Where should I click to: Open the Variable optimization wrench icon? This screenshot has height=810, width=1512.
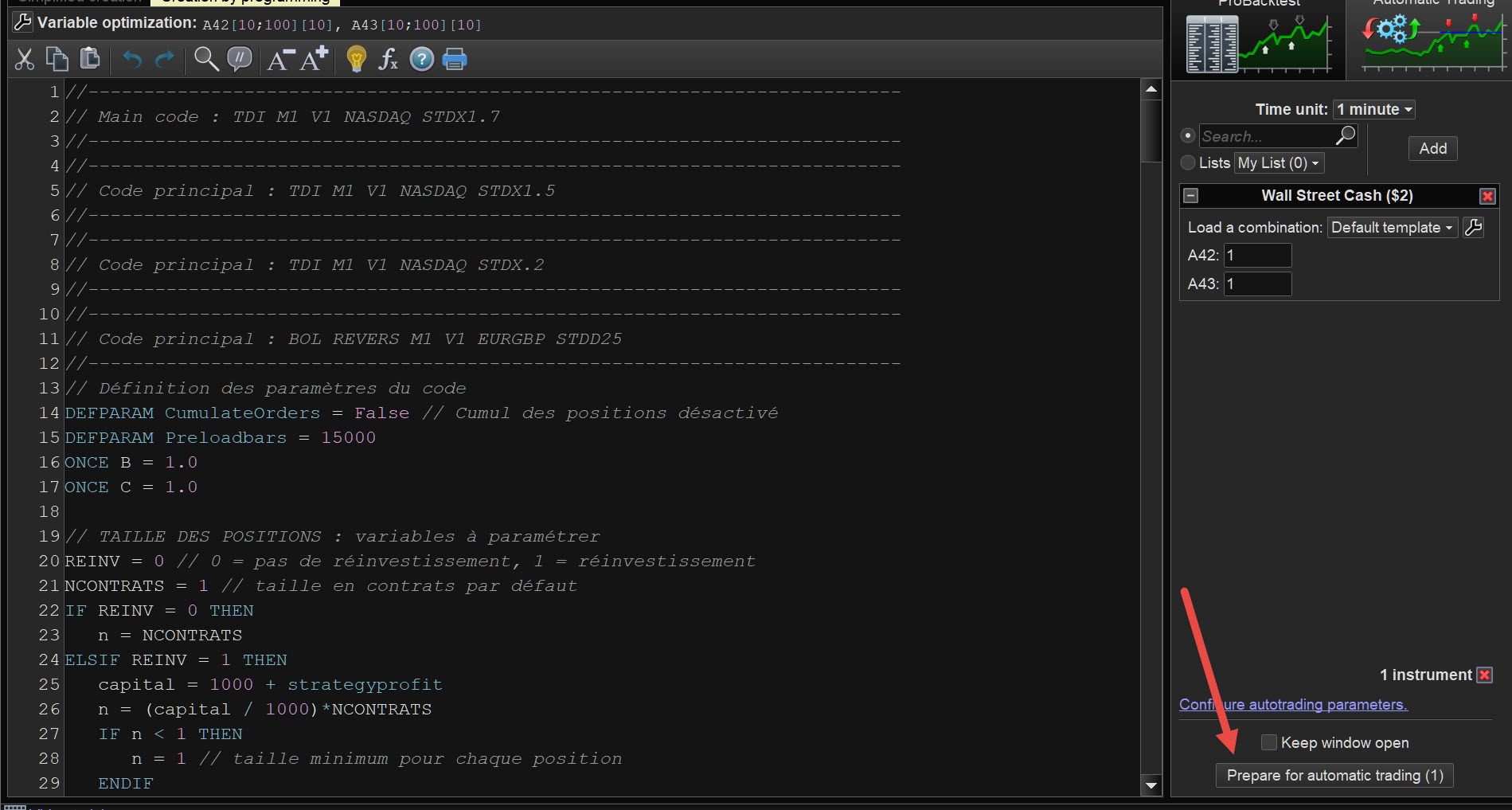23,22
